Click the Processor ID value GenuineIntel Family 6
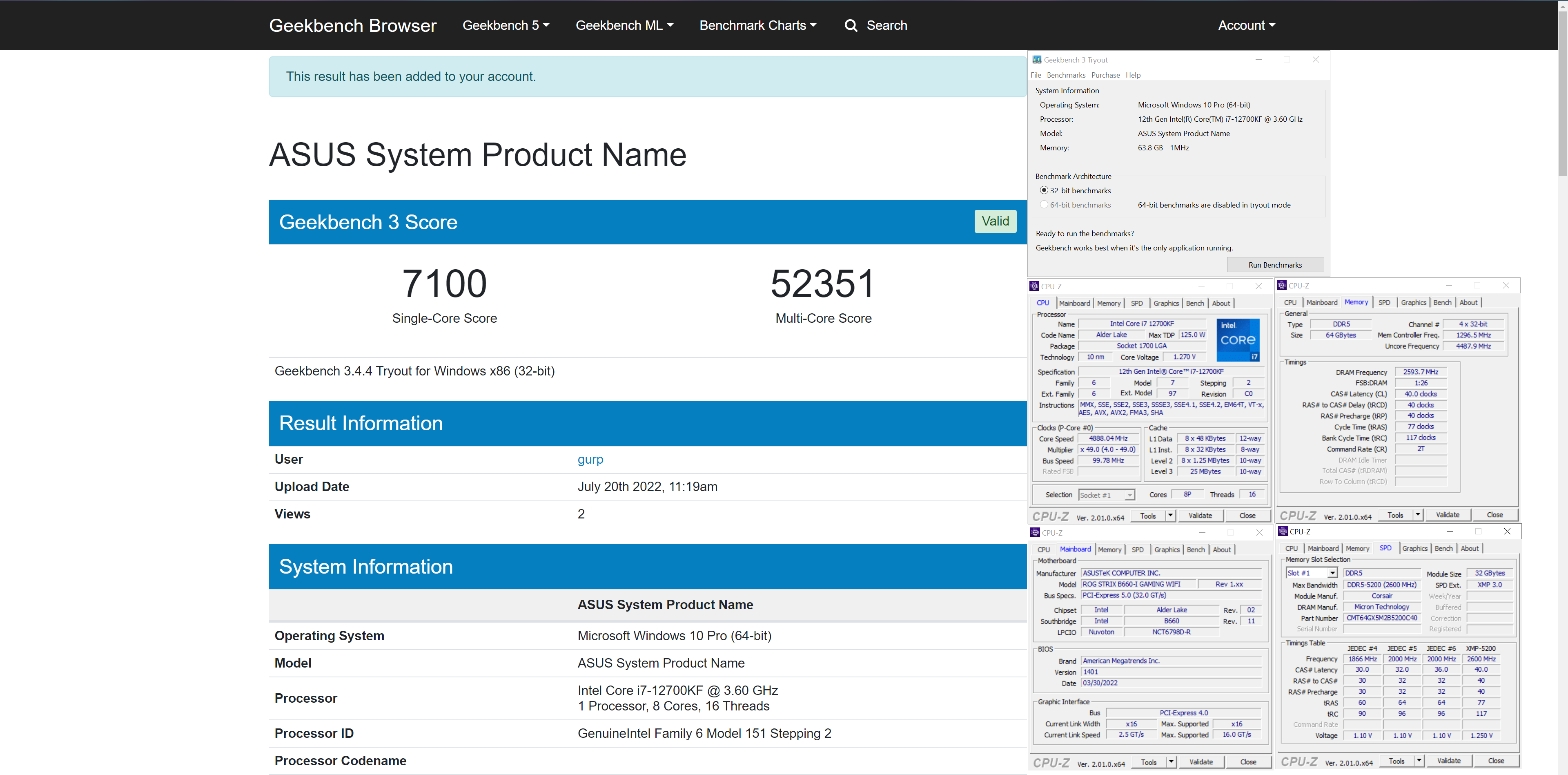 (704, 734)
